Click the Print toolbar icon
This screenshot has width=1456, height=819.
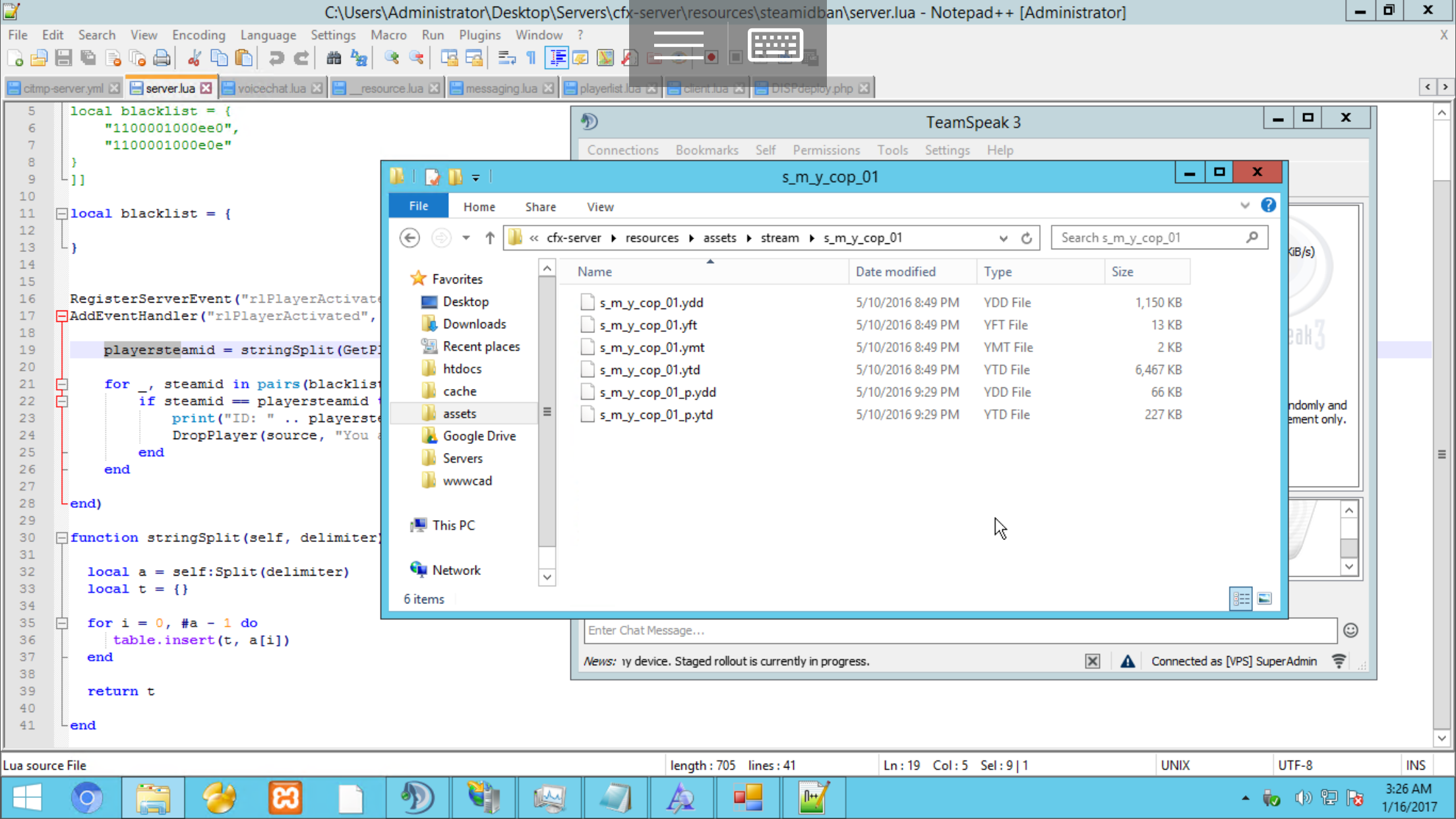coord(162,58)
